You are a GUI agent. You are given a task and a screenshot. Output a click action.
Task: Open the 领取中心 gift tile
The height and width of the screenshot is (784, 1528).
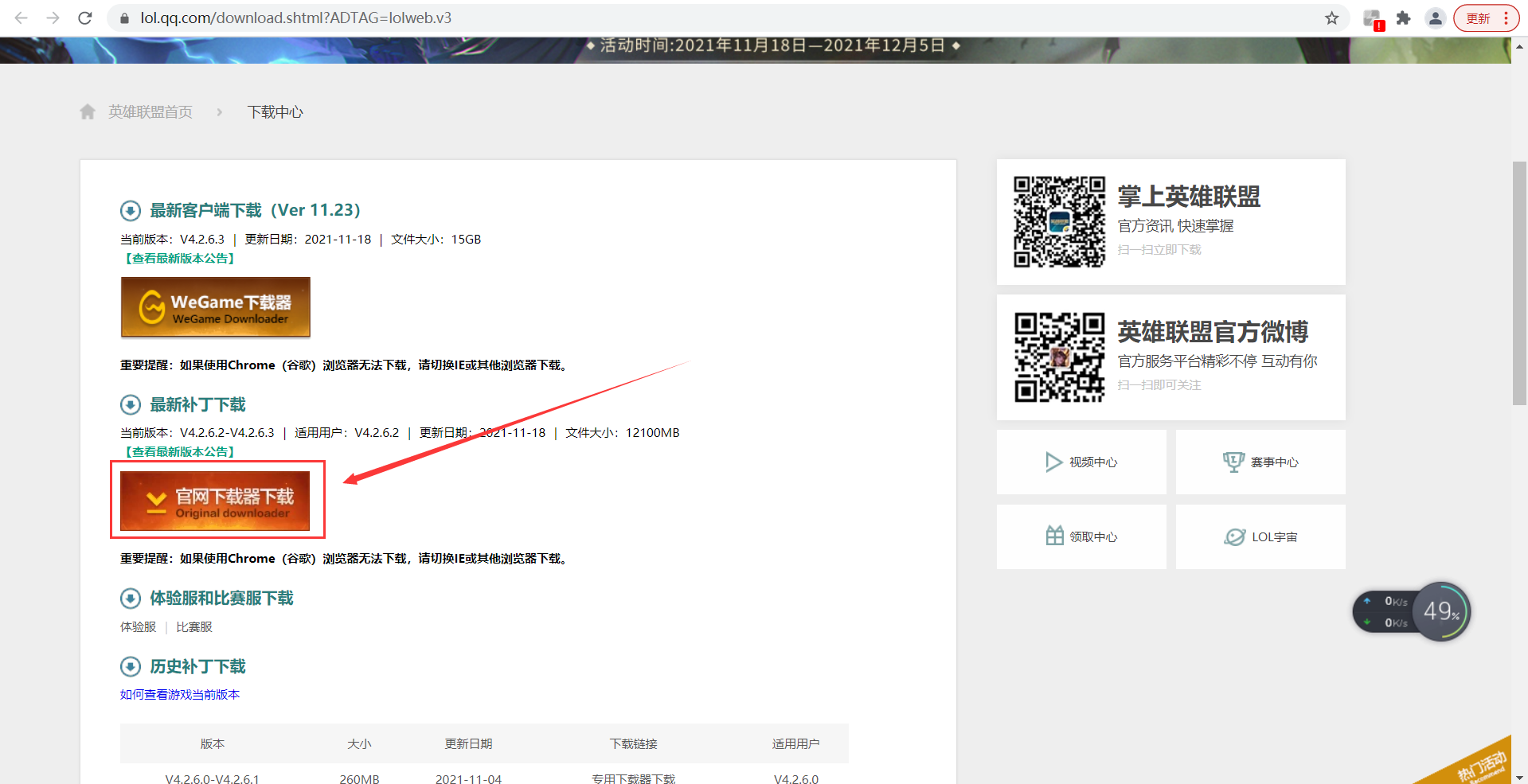[x=1081, y=536]
